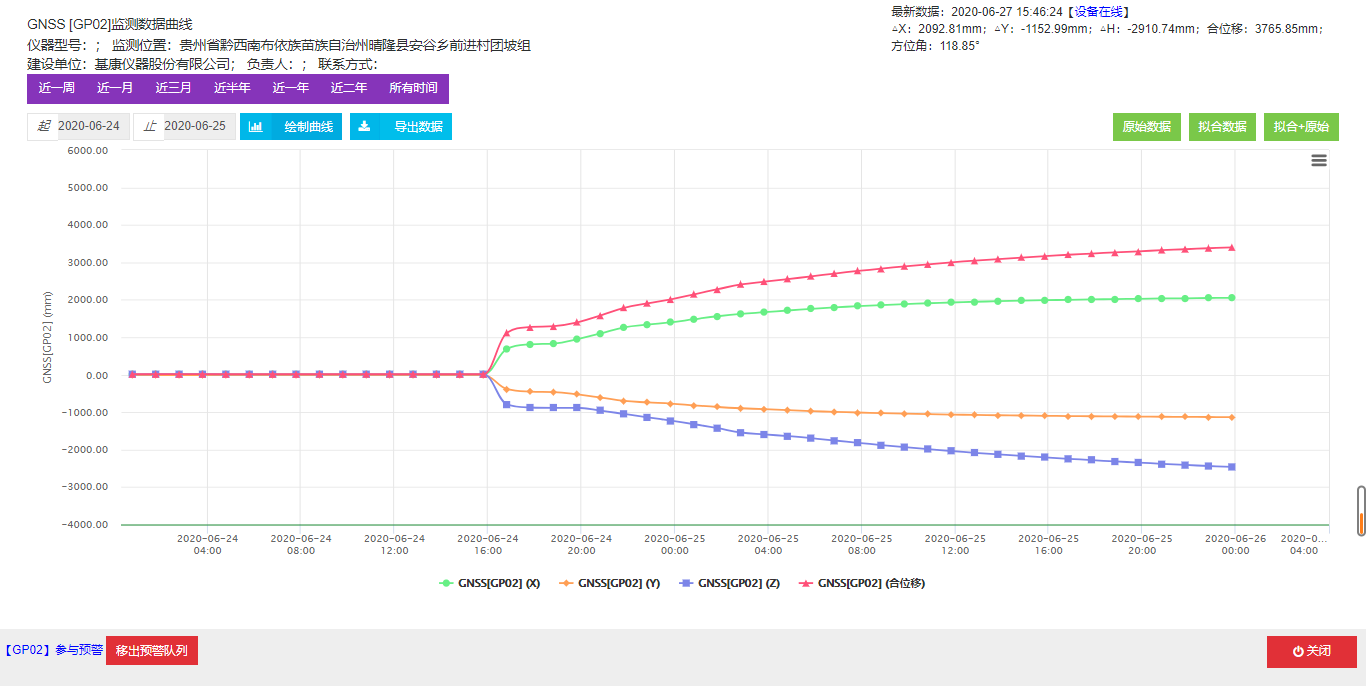This screenshot has height=686, width=1366.
Task: Select the 近一周 time range
Action: 57,88
